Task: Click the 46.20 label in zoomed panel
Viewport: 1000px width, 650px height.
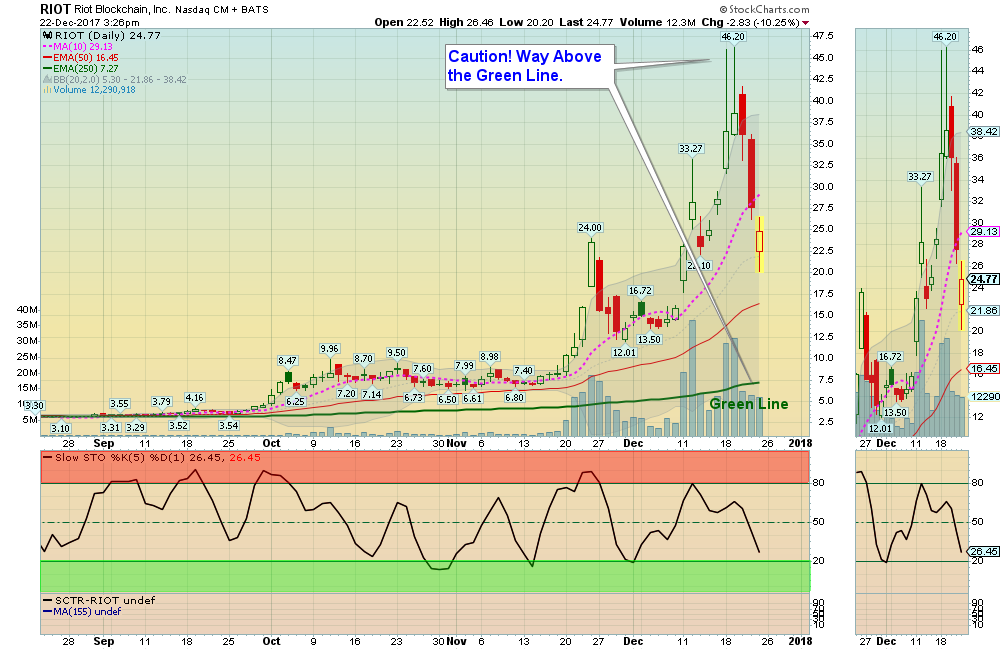Action: [x=945, y=36]
